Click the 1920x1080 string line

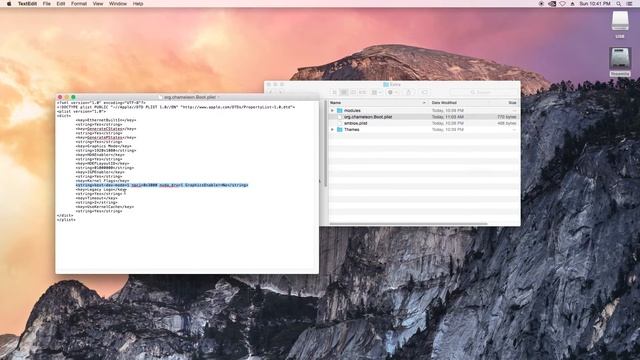(106, 150)
